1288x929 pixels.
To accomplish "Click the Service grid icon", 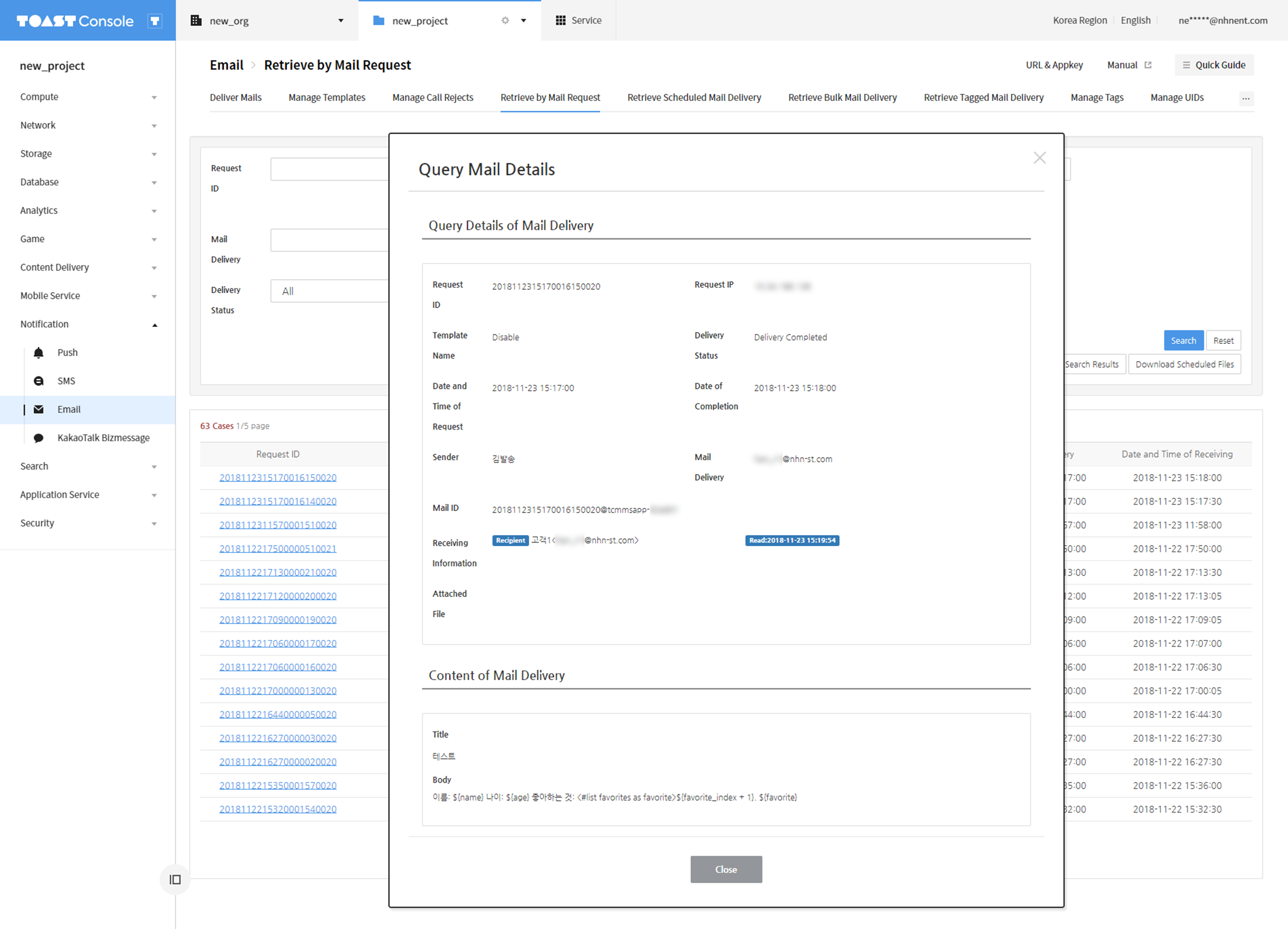I will click(x=561, y=20).
